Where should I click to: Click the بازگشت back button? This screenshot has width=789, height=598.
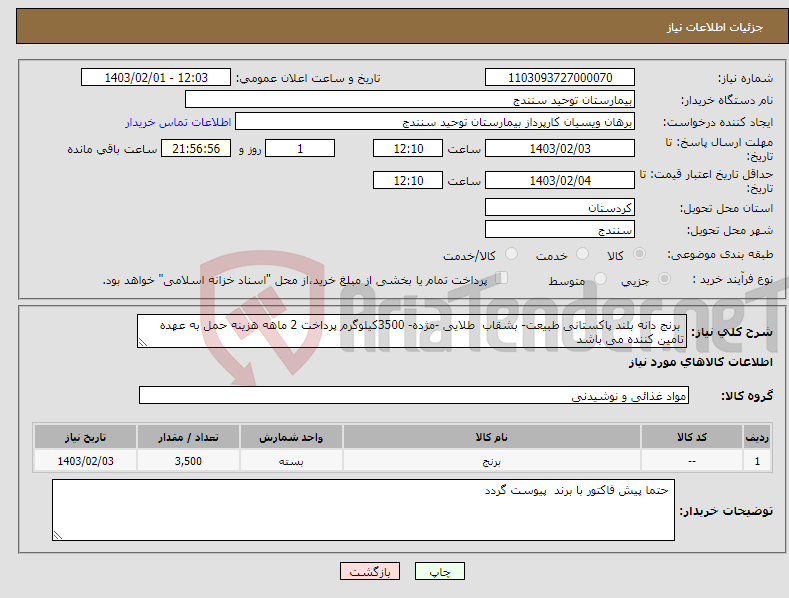tap(370, 571)
